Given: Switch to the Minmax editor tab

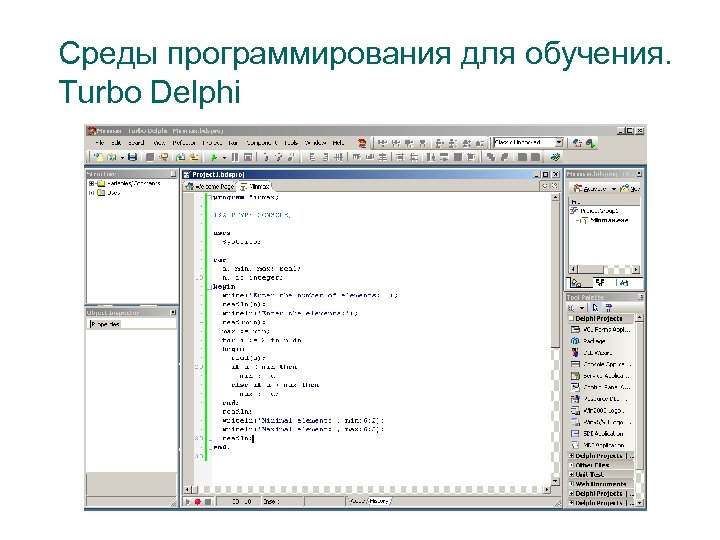Looking at the screenshot, I should pyautogui.click(x=255, y=186).
